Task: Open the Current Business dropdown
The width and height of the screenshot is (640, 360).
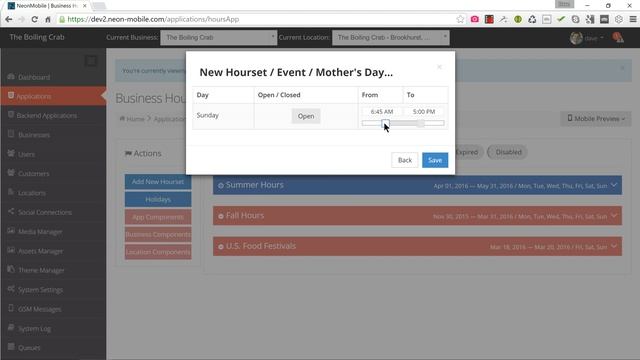Action: click(x=218, y=38)
